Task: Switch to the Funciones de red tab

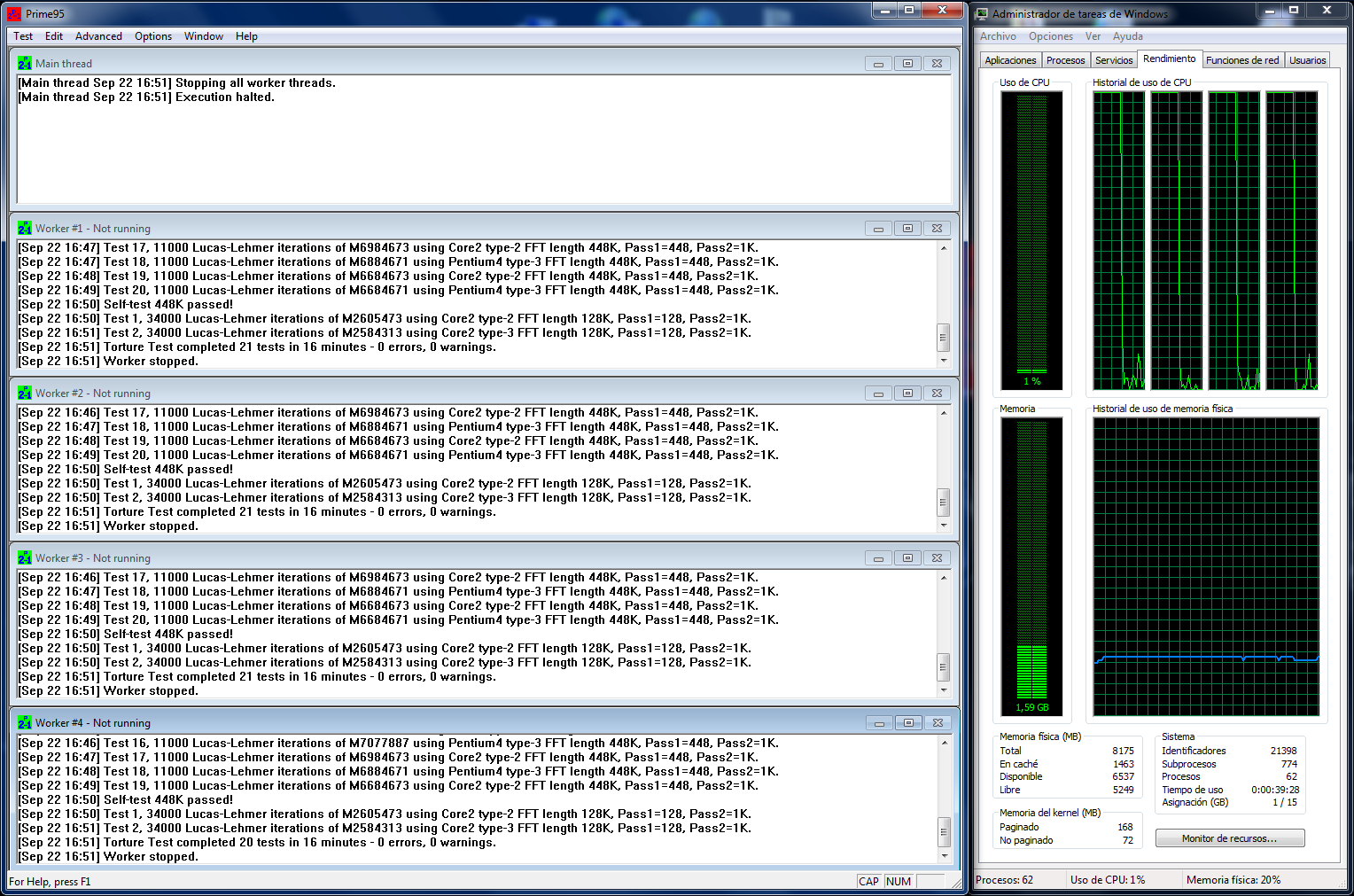Action: (x=1242, y=60)
